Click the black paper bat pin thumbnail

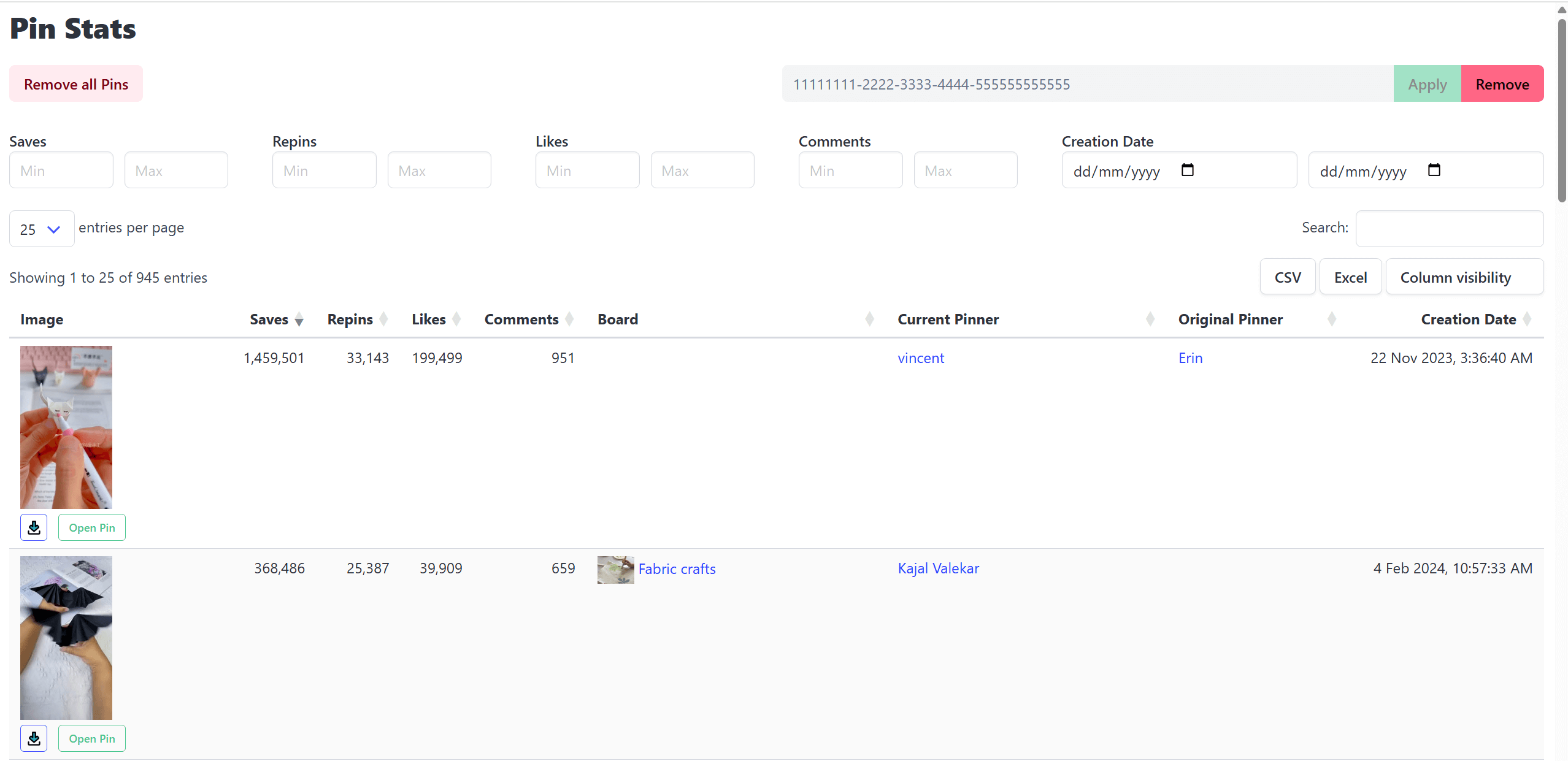click(x=66, y=638)
